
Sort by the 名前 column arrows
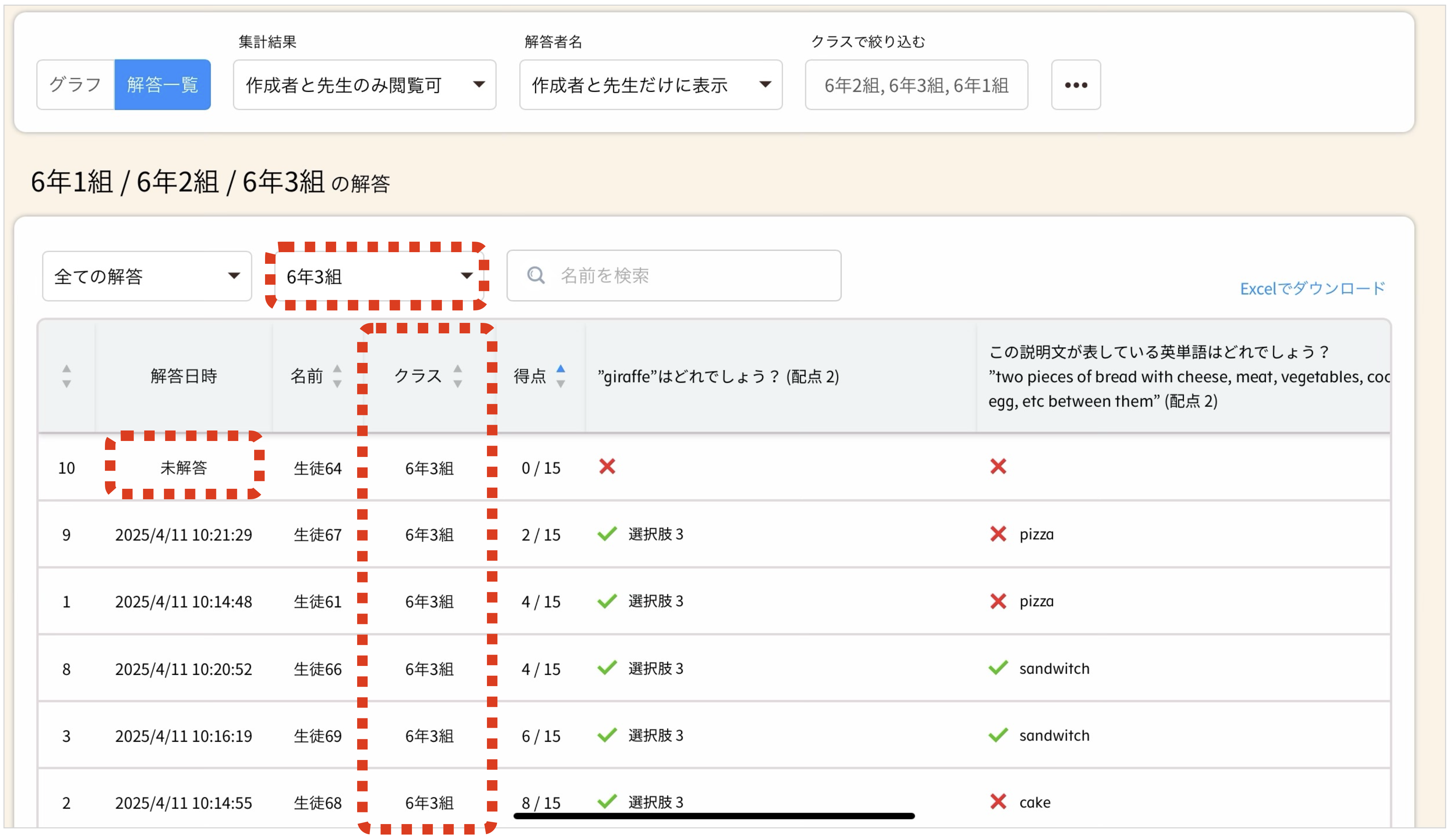tap(337, 376)
